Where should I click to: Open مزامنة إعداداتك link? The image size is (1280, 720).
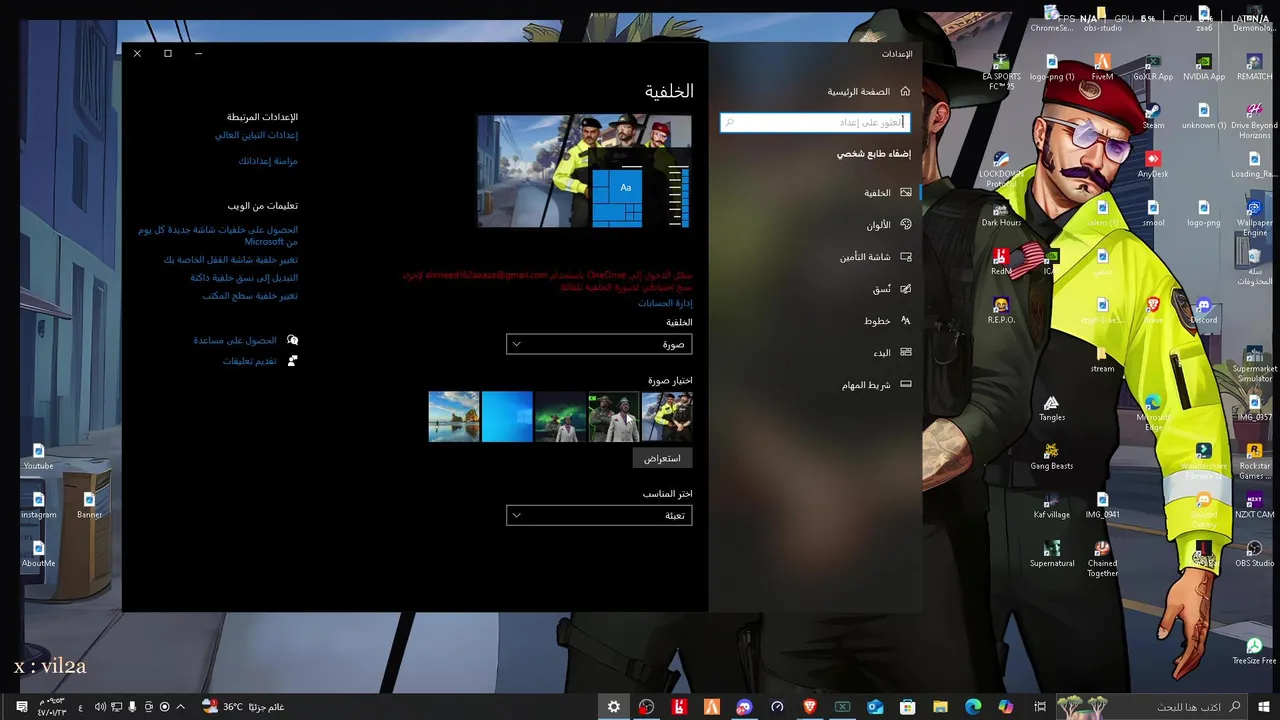click(268, 161)
